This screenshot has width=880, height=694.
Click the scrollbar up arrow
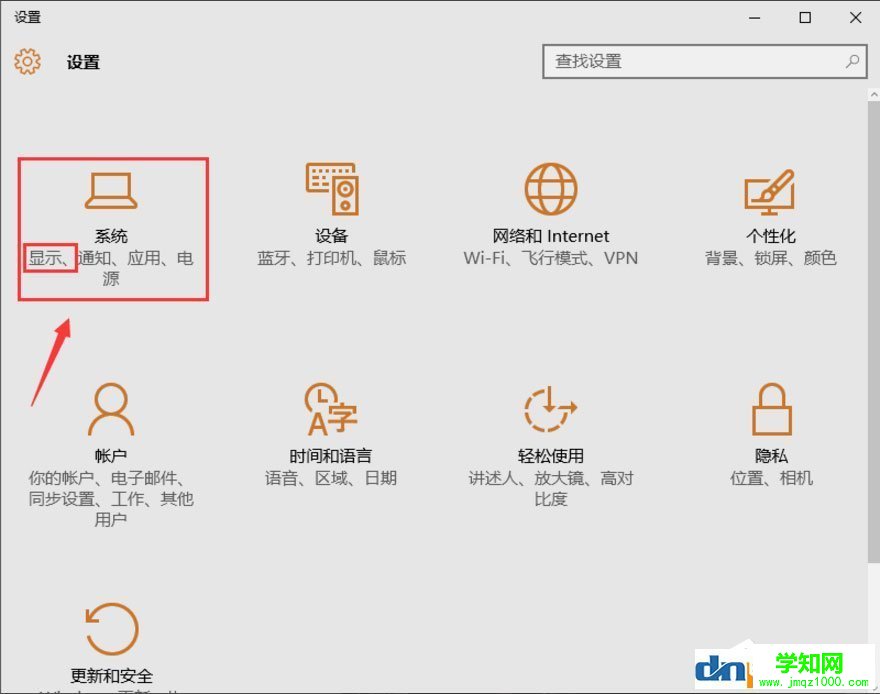pos(874,95)
